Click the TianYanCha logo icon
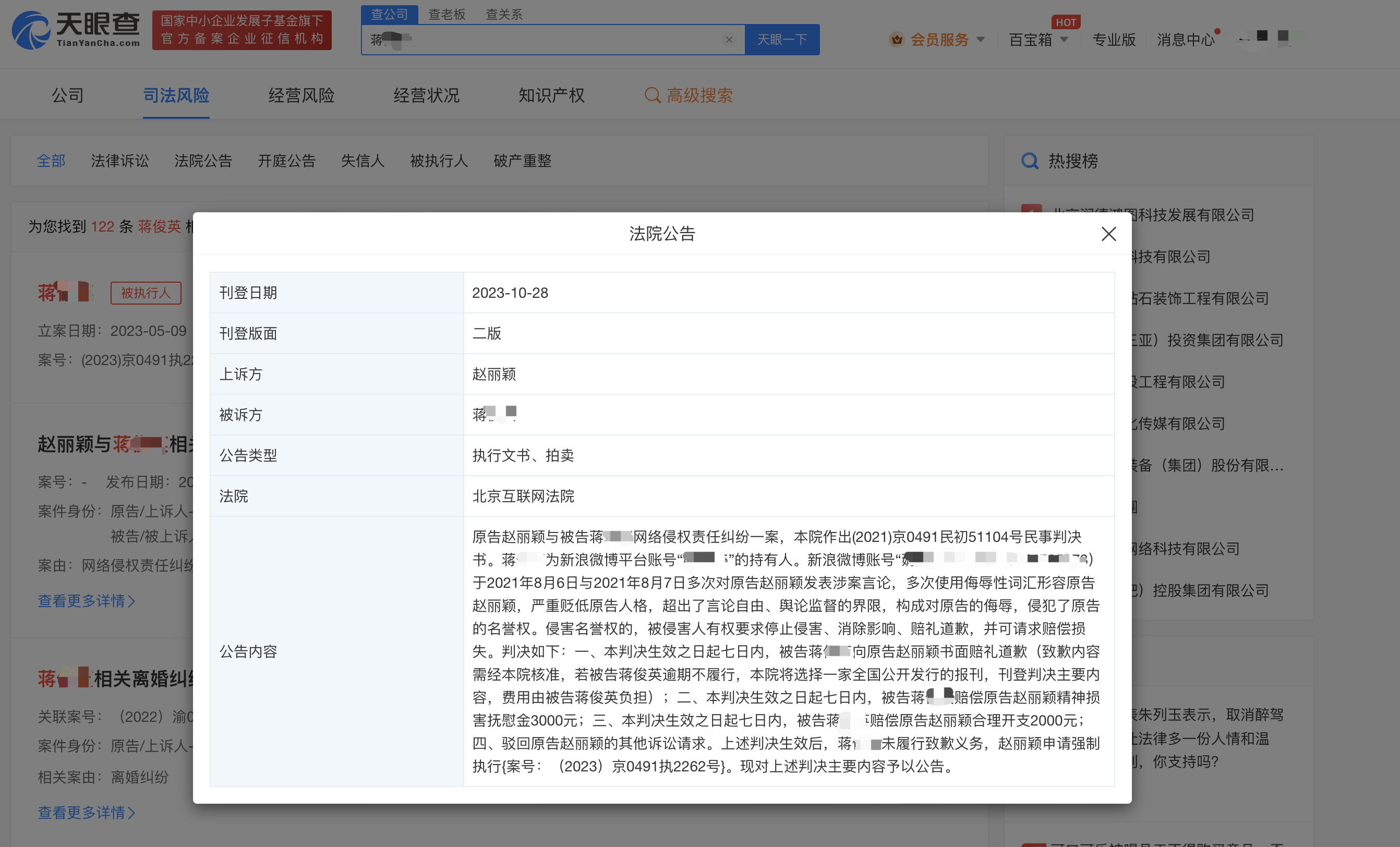1400x847 pixels. 31,30
